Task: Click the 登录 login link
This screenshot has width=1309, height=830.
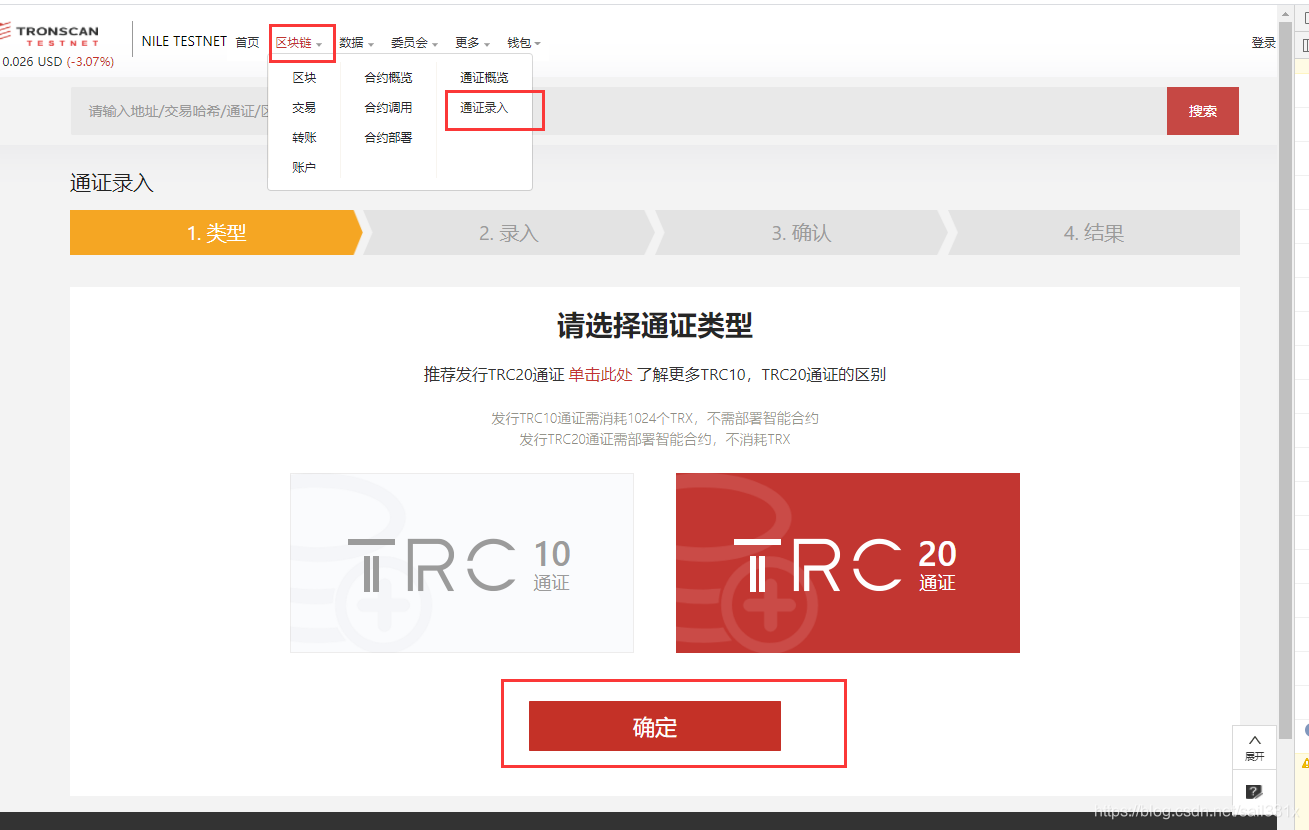Action: pos(1264,43)
